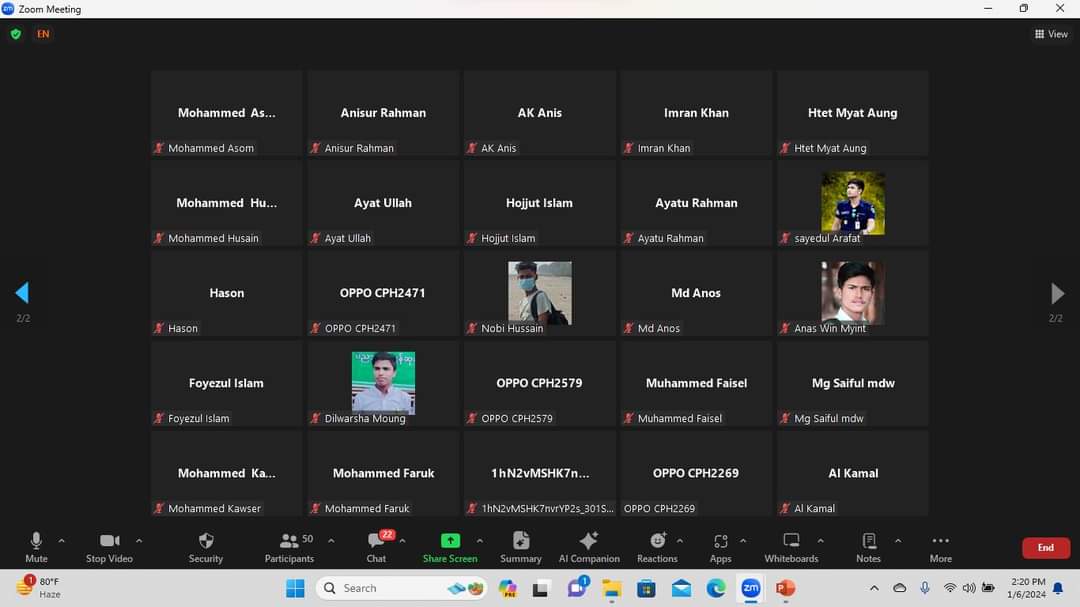Select the Hojjut Islam participant tile
The height and width of the screenshot is (607, 1080).
click(539, 203)
